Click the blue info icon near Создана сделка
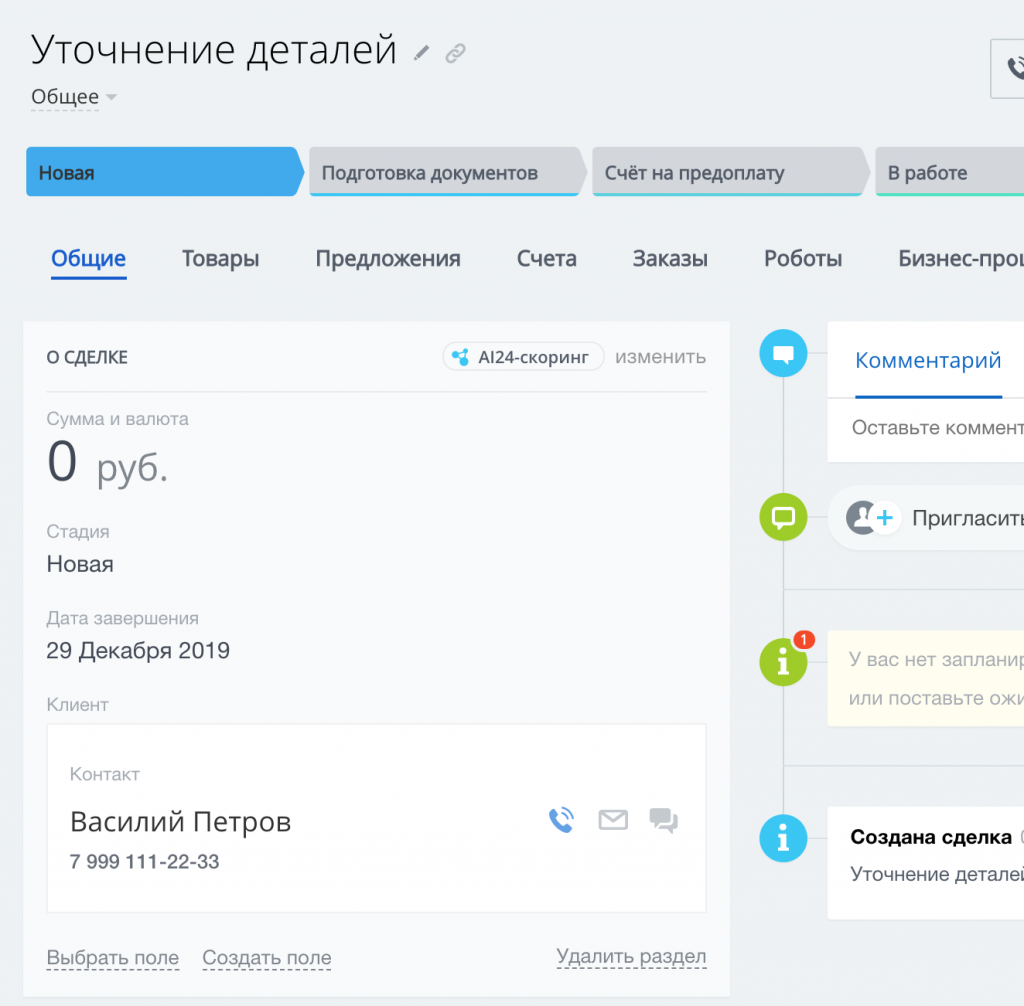The image size is (1024, 1006). click(783, 838)
